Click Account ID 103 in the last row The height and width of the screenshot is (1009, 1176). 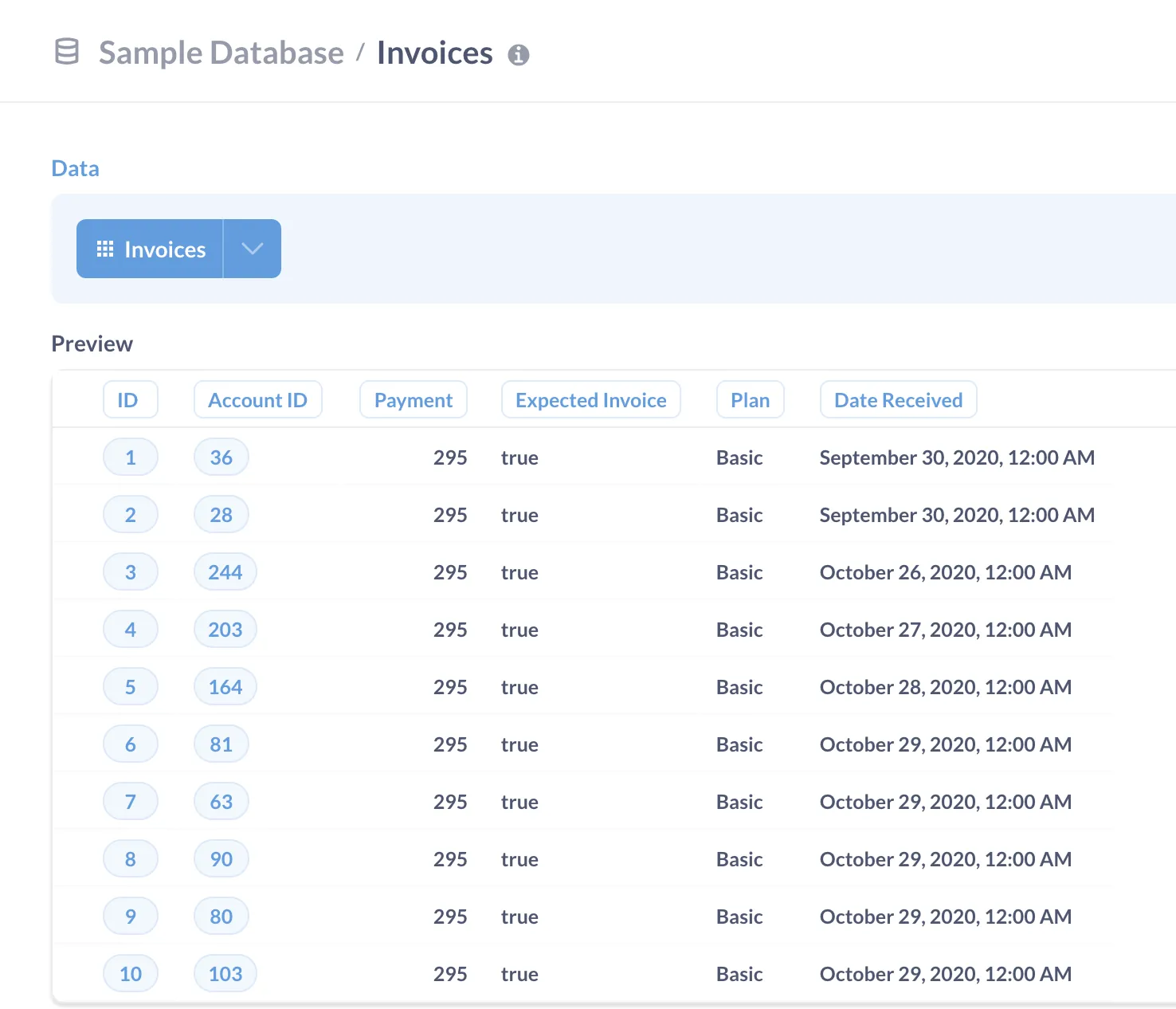(x=225, y=973)
